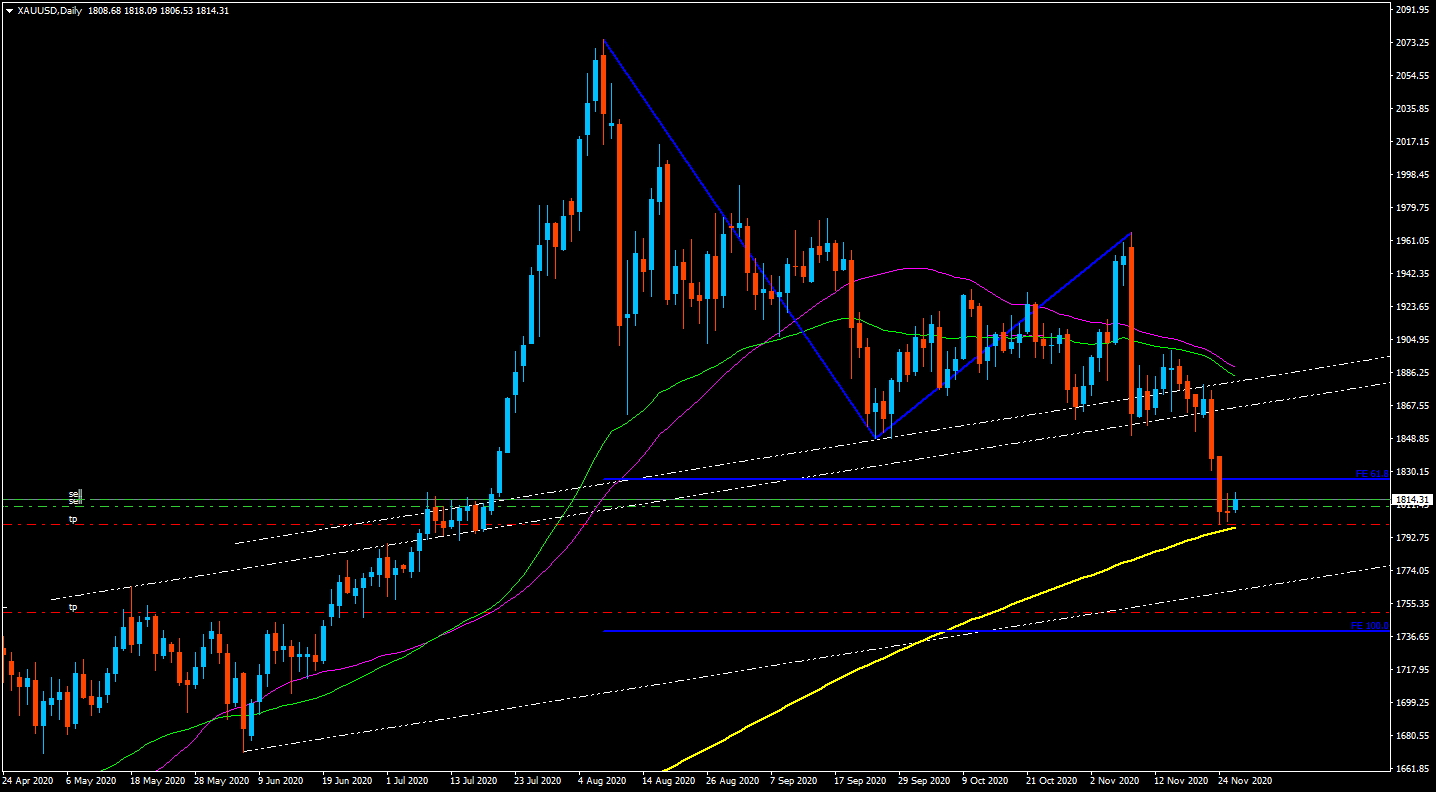The width and height of the screenshot is (1436, 792).
Task: Click the 2017.15 price scale label
Action: pos(1410,142)
